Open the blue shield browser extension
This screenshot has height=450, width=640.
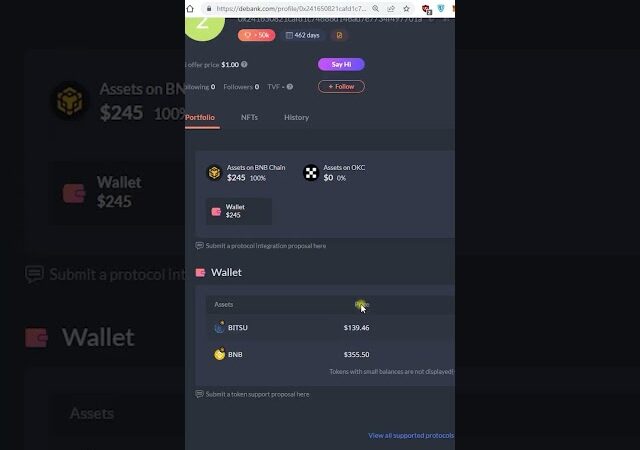point(441,9)
